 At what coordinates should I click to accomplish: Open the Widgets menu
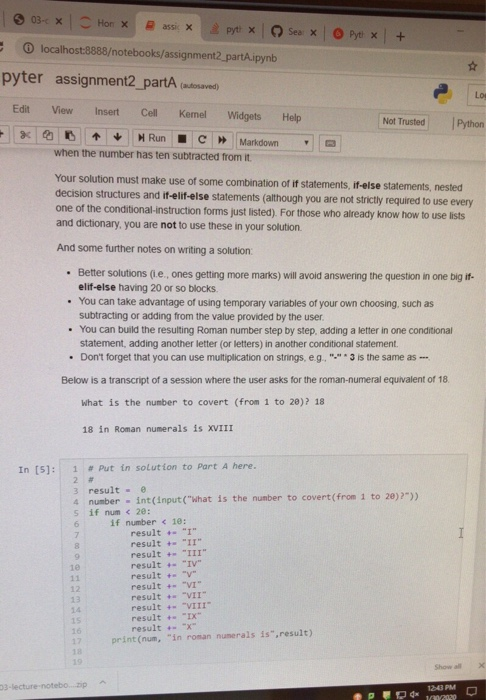(244, 116)
